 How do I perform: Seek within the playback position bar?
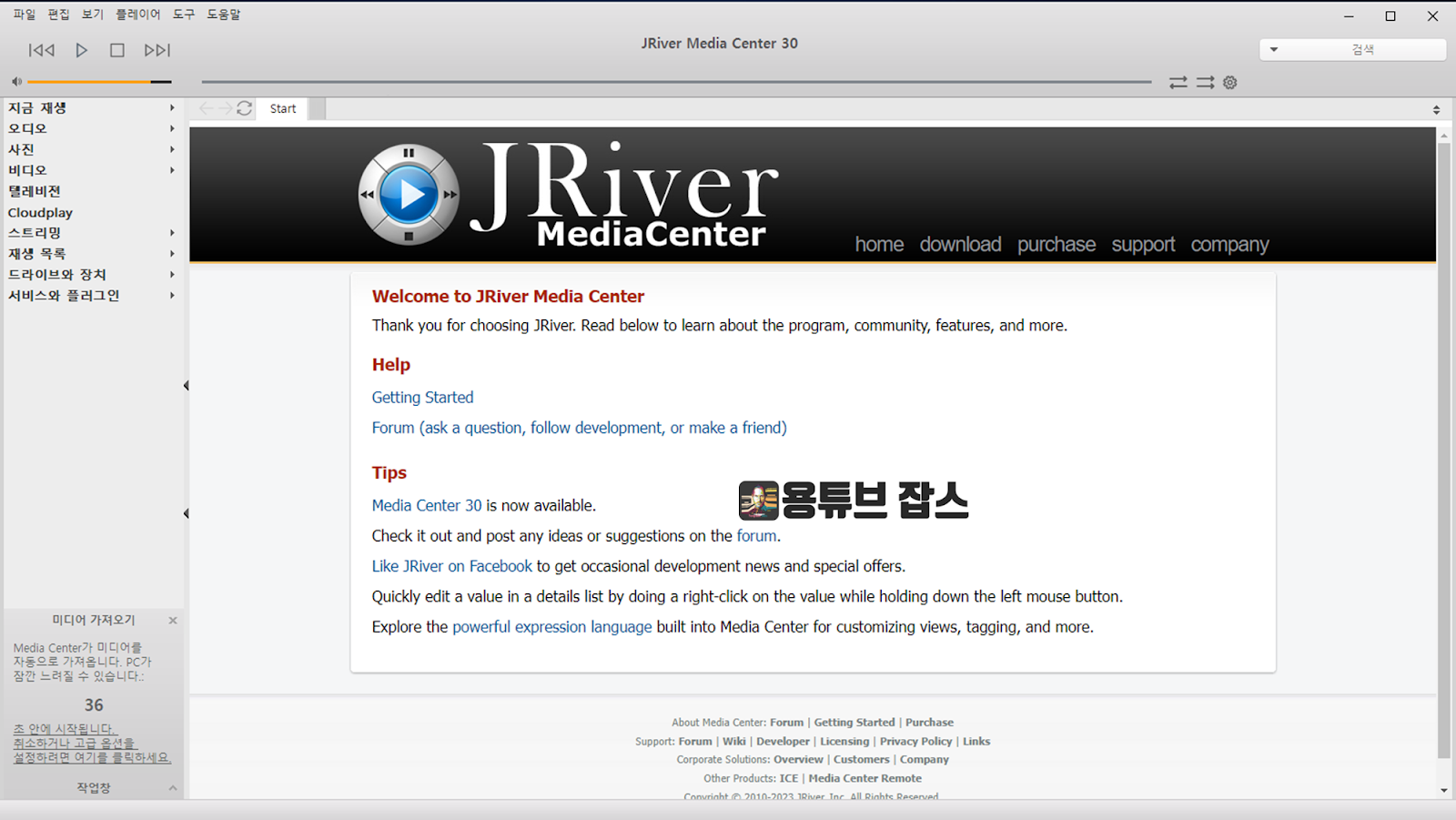[676, 82]
